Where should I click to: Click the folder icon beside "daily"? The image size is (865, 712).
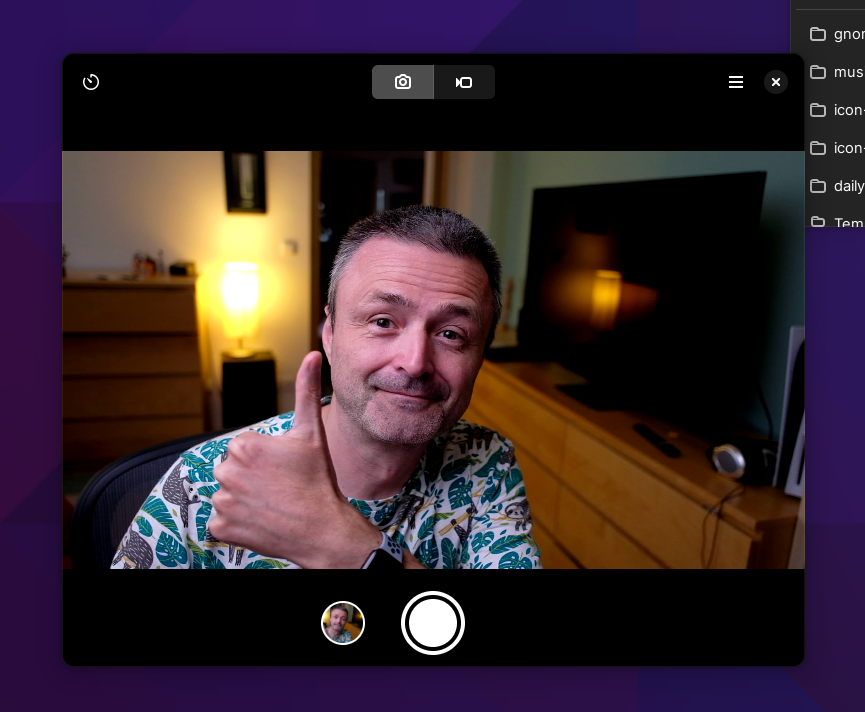817,186
